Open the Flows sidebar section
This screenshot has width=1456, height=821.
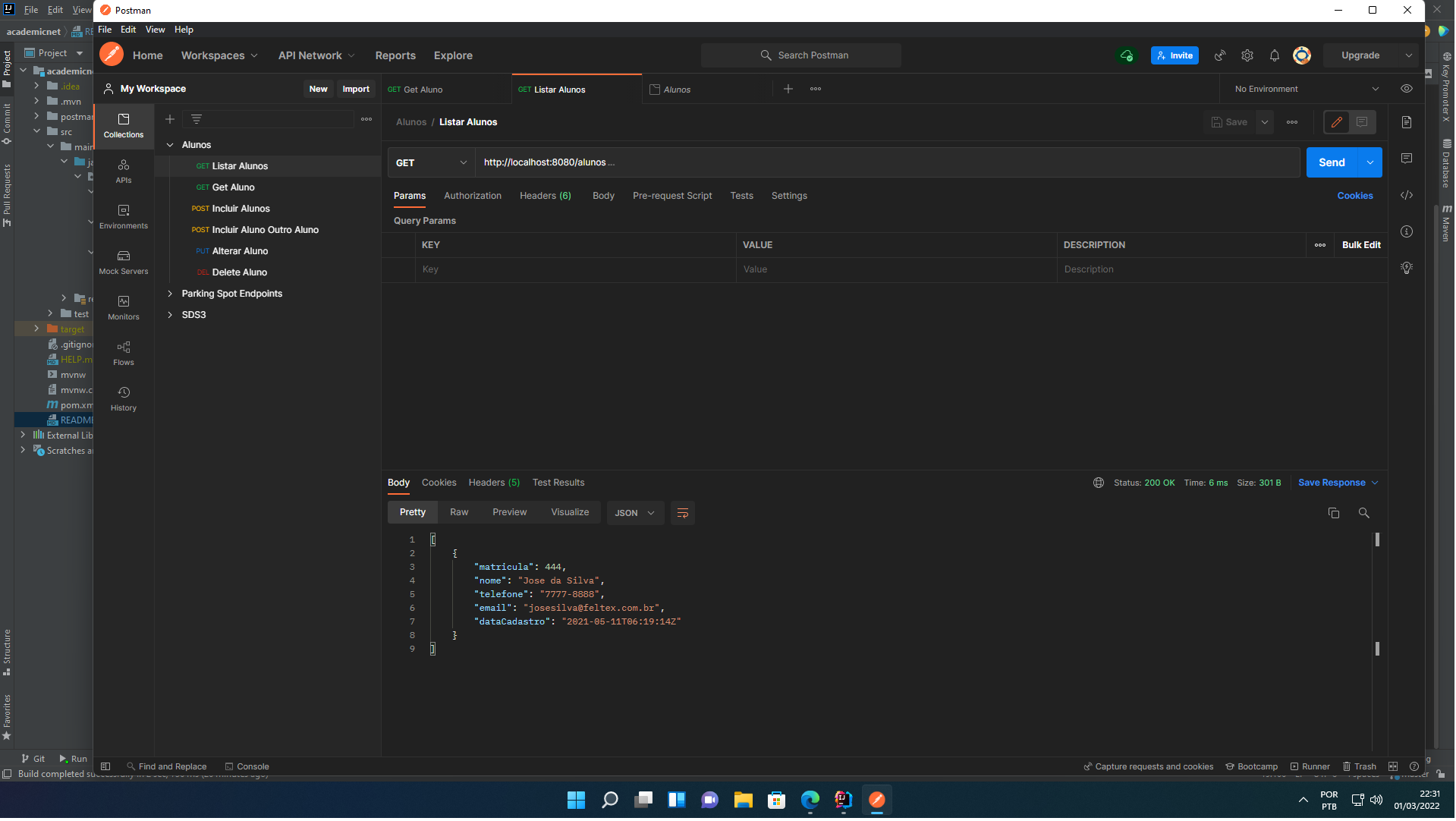[x=123, y=353]
